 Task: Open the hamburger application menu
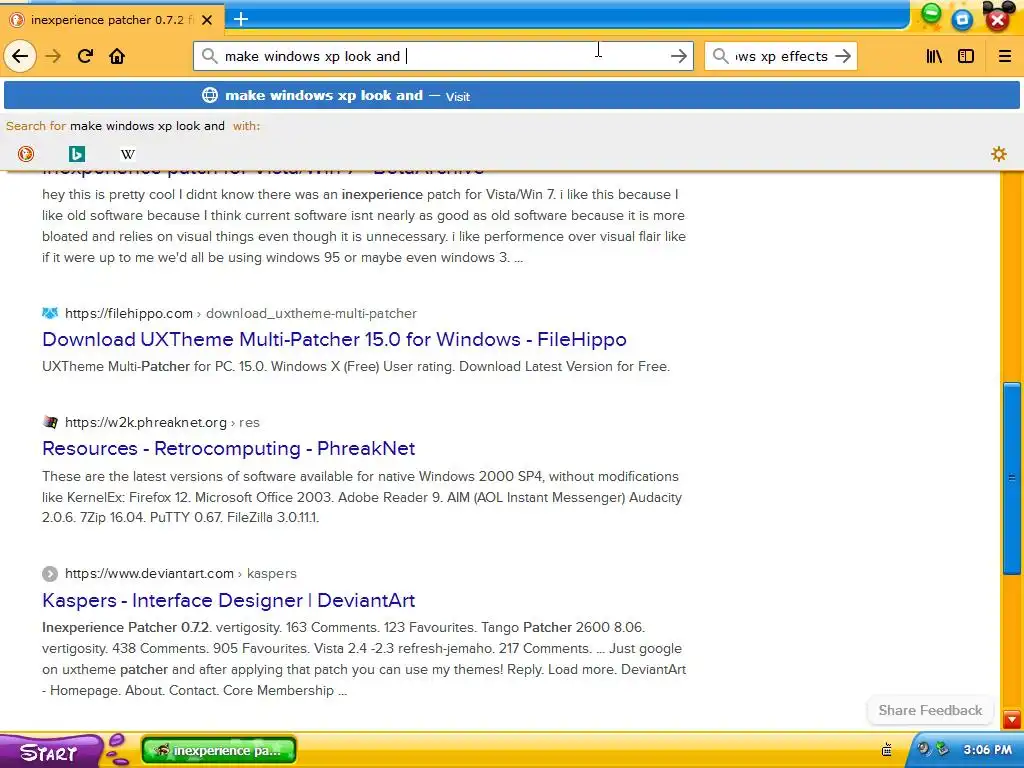[x=1005, y=56]
